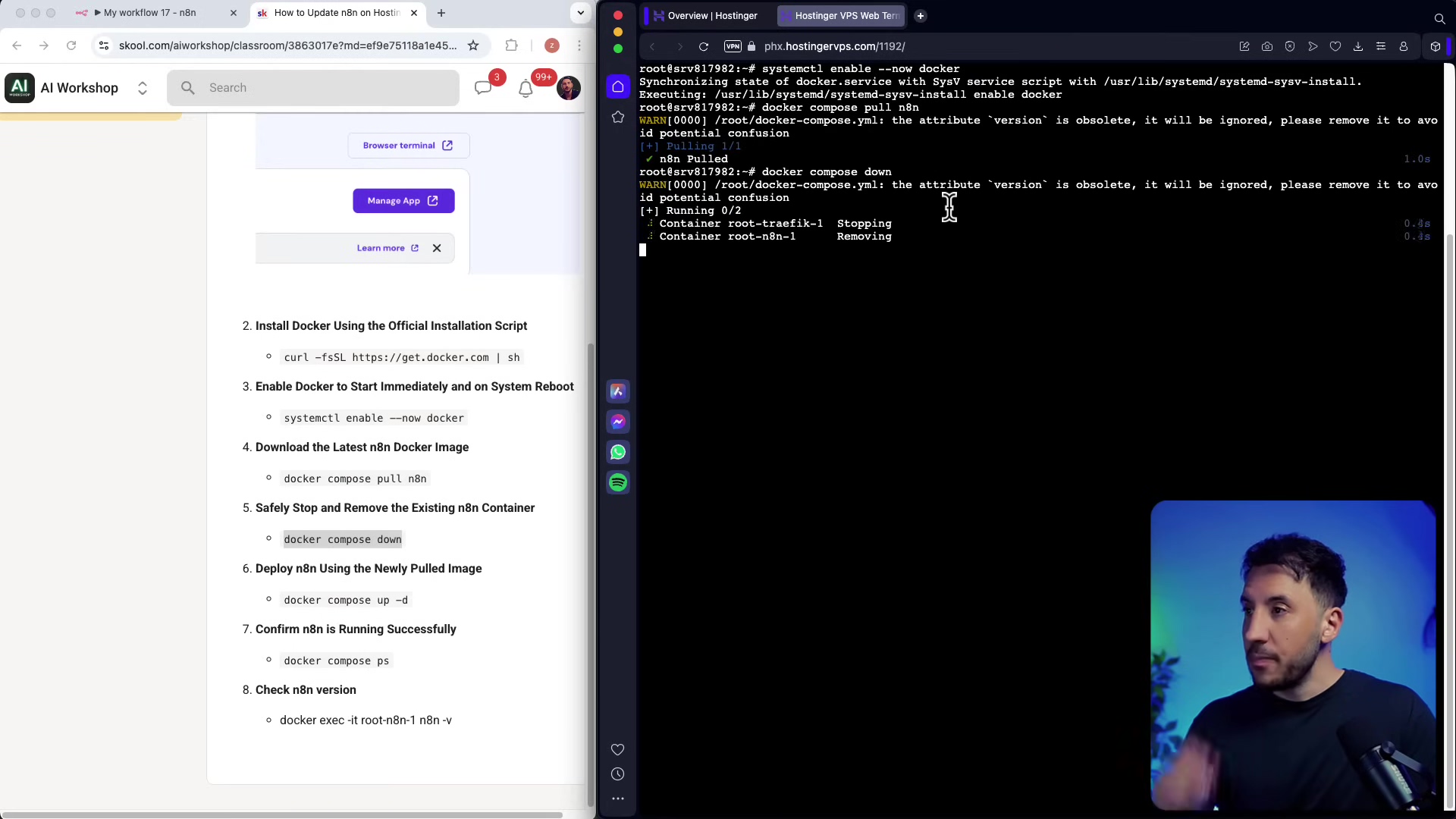The height and width of the screenshot is (819, 1456).
Task: Open Chrome tab search dropdown
Action: (580, 13)
